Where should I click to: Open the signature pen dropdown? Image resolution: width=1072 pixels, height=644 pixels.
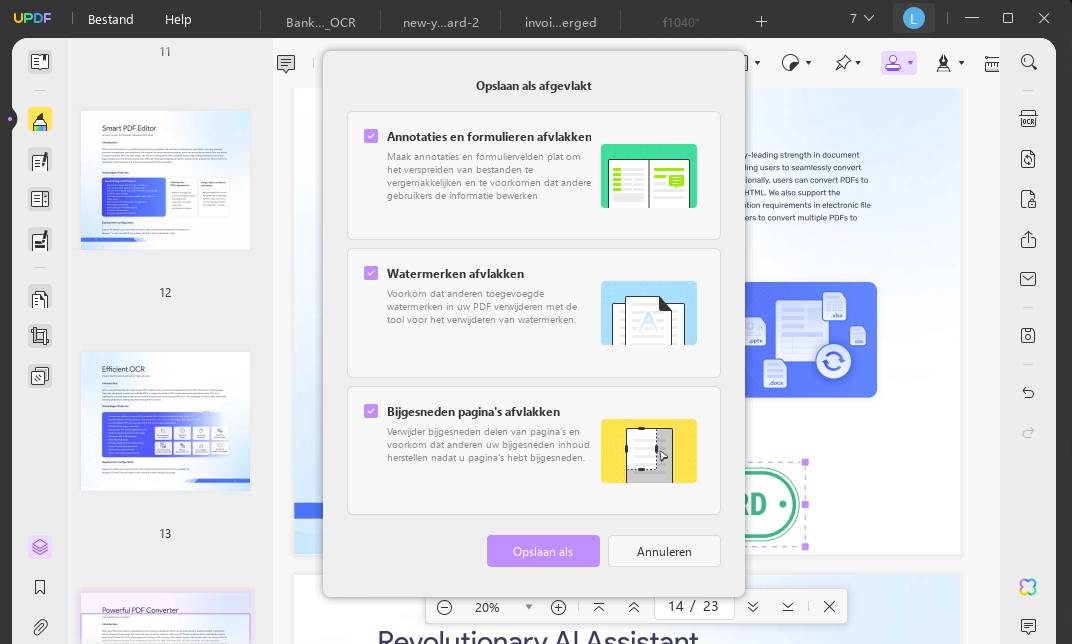click(x=961, y=63)
